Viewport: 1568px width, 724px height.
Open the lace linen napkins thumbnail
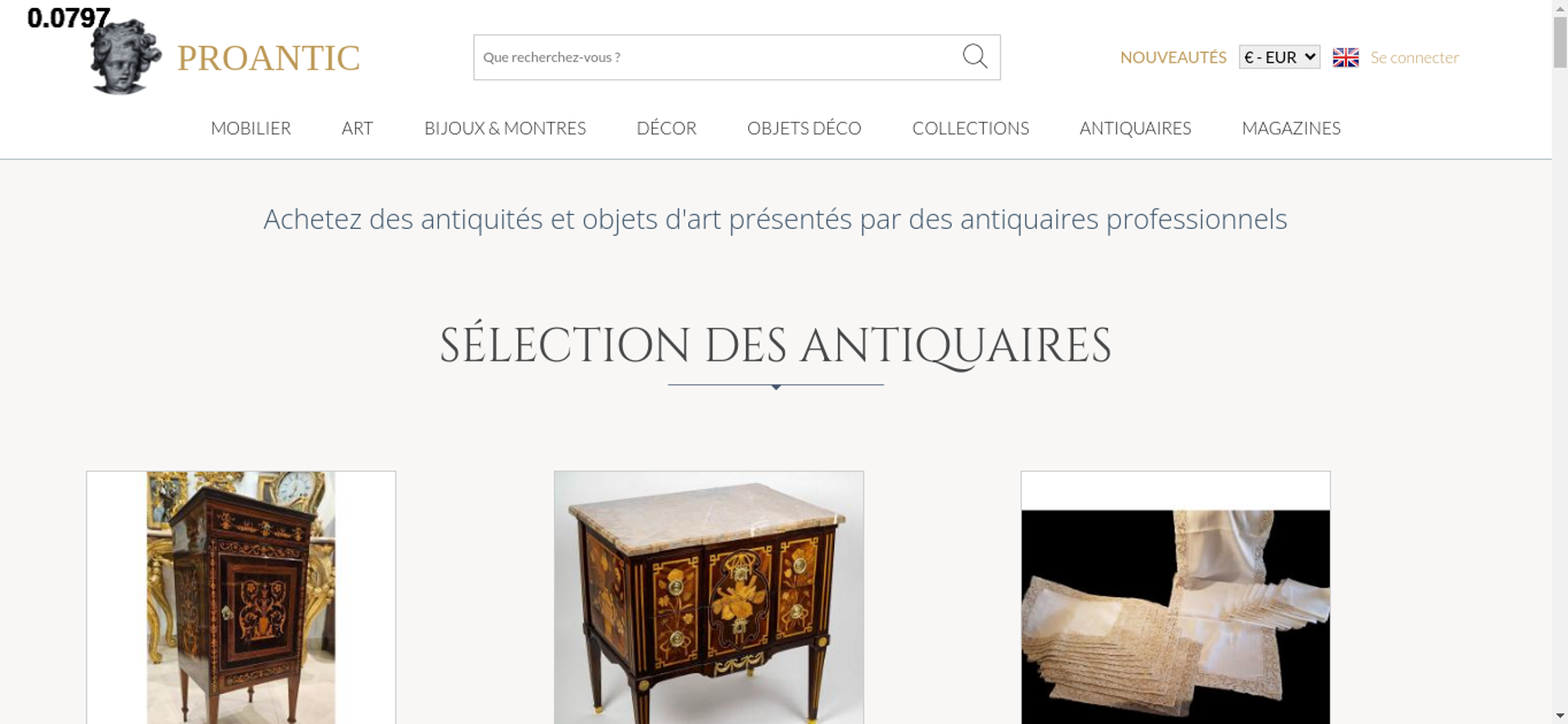1175,597
